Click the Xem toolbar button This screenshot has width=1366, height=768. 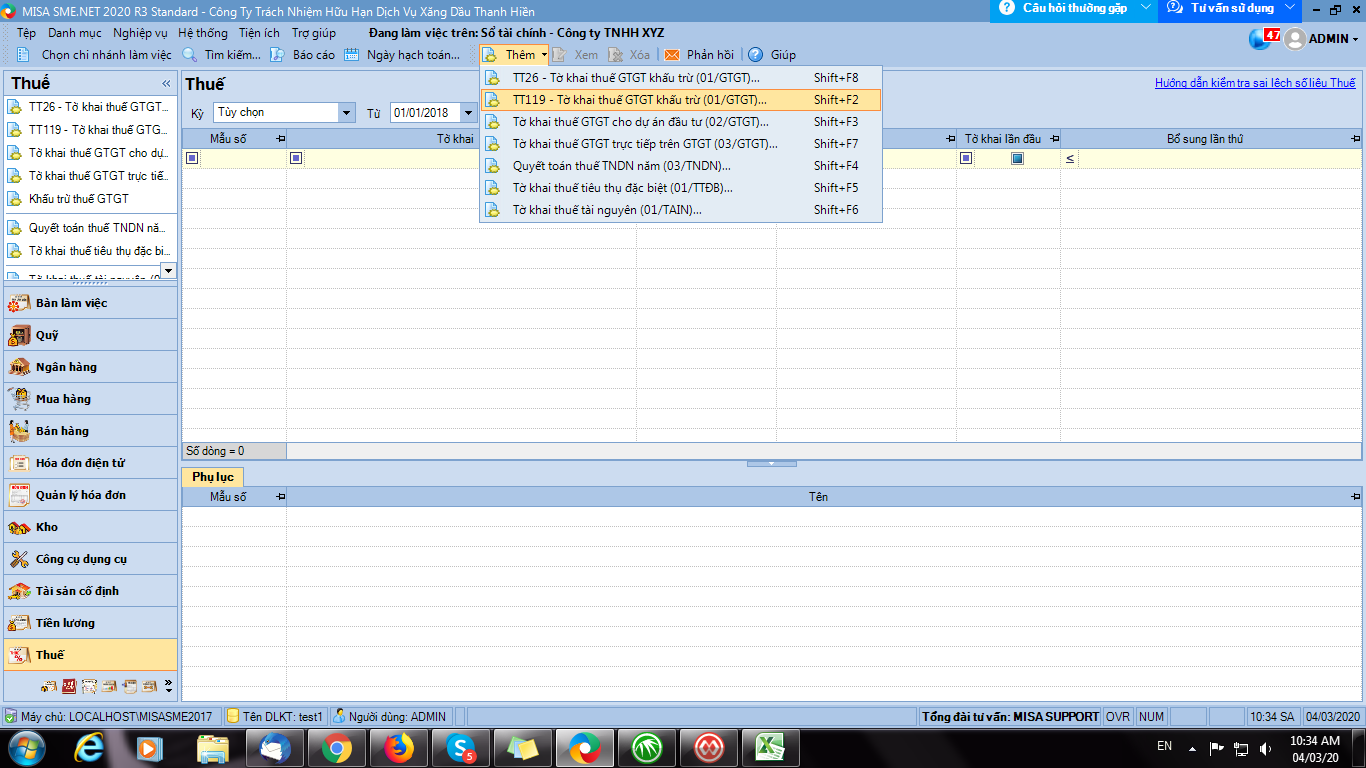click(x=576, y=55)
